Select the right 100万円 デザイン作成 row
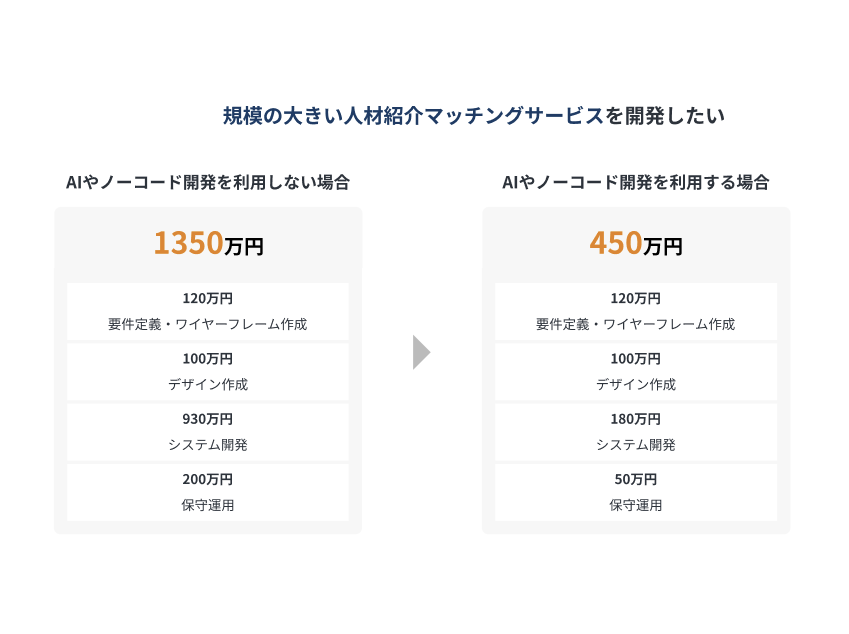 [x=635, y=371]
